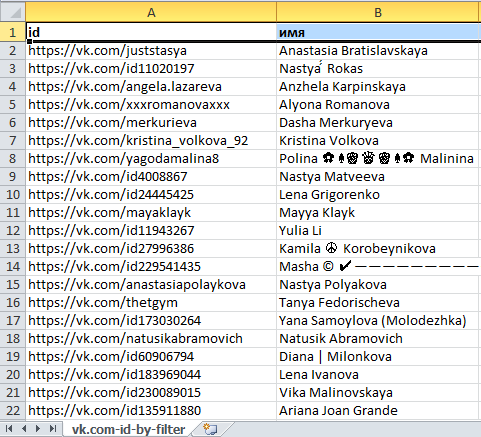Select cell with https://vk.com/id229541435
The image size is (481, 437).
tap(151, 267)
